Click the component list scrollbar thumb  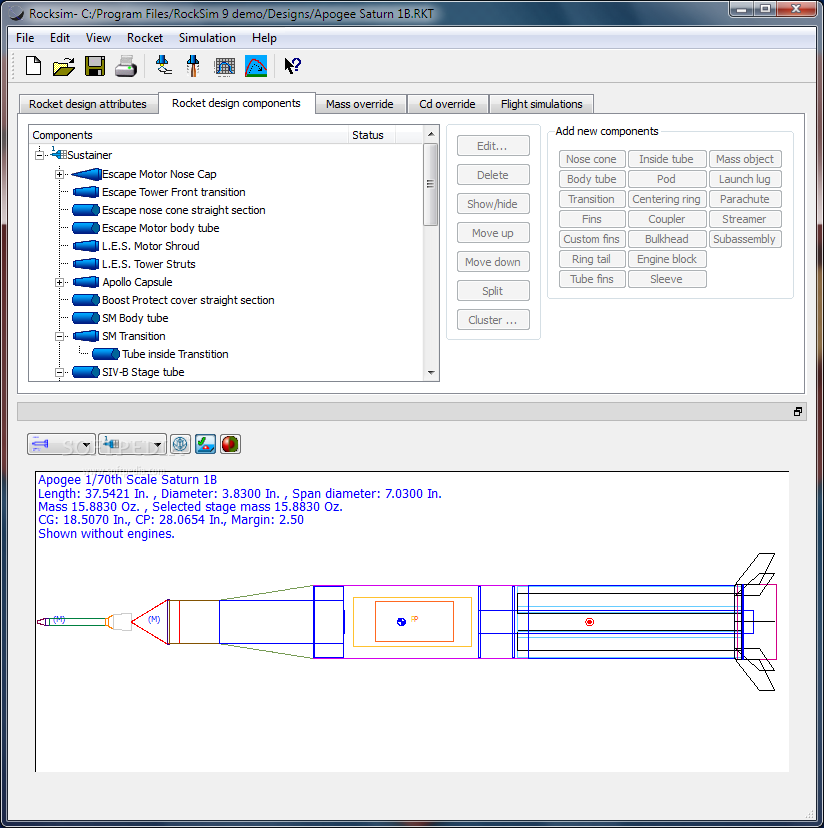tap(431, 184)
